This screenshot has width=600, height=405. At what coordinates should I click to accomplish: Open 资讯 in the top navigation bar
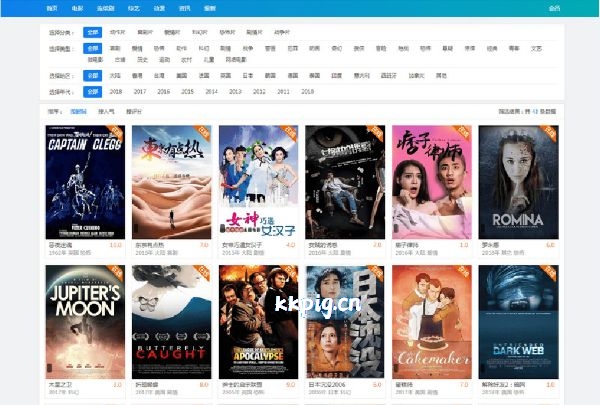coord(184,8)
